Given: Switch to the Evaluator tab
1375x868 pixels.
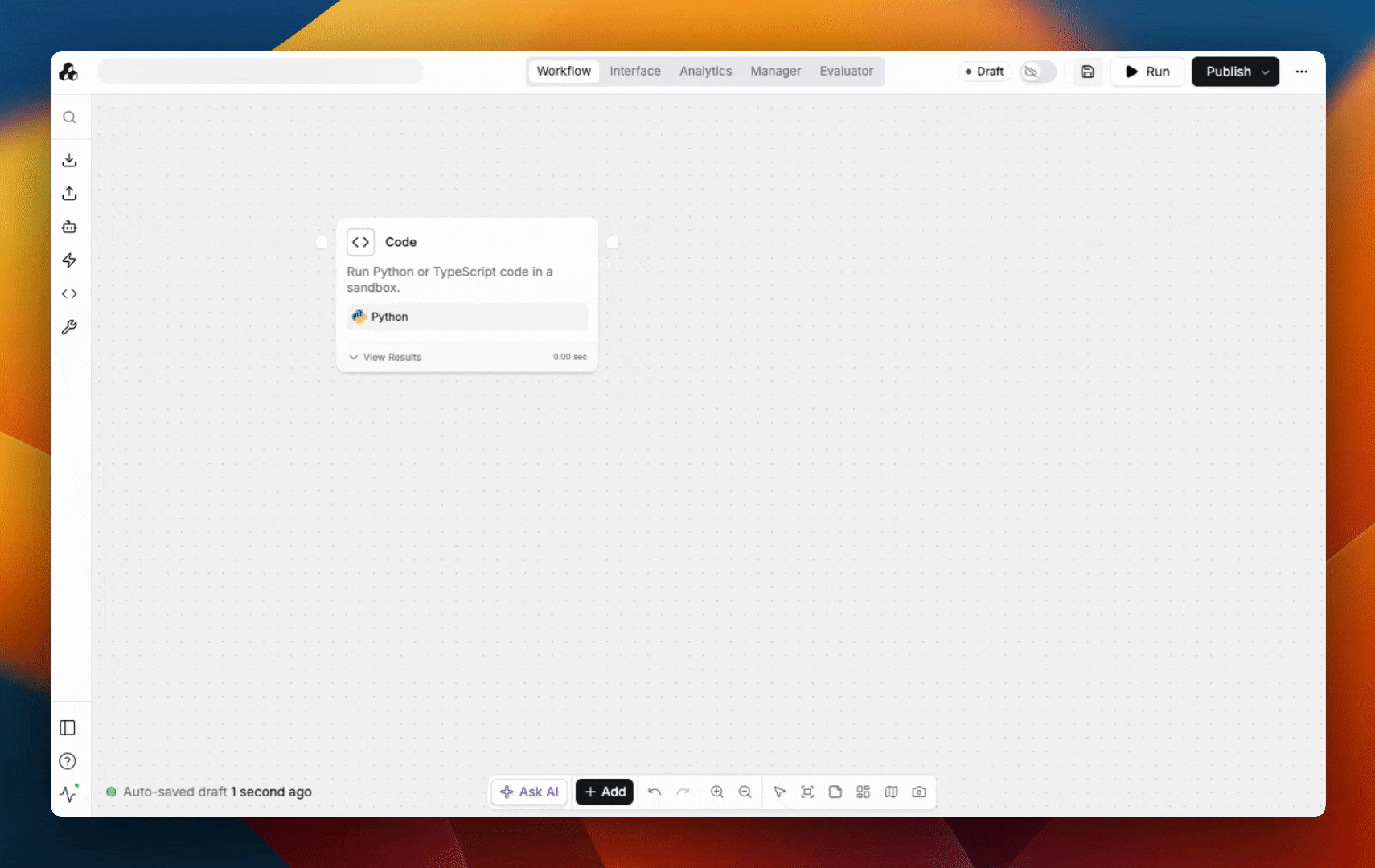Looking at the screenshot, I should coord(846,72).
